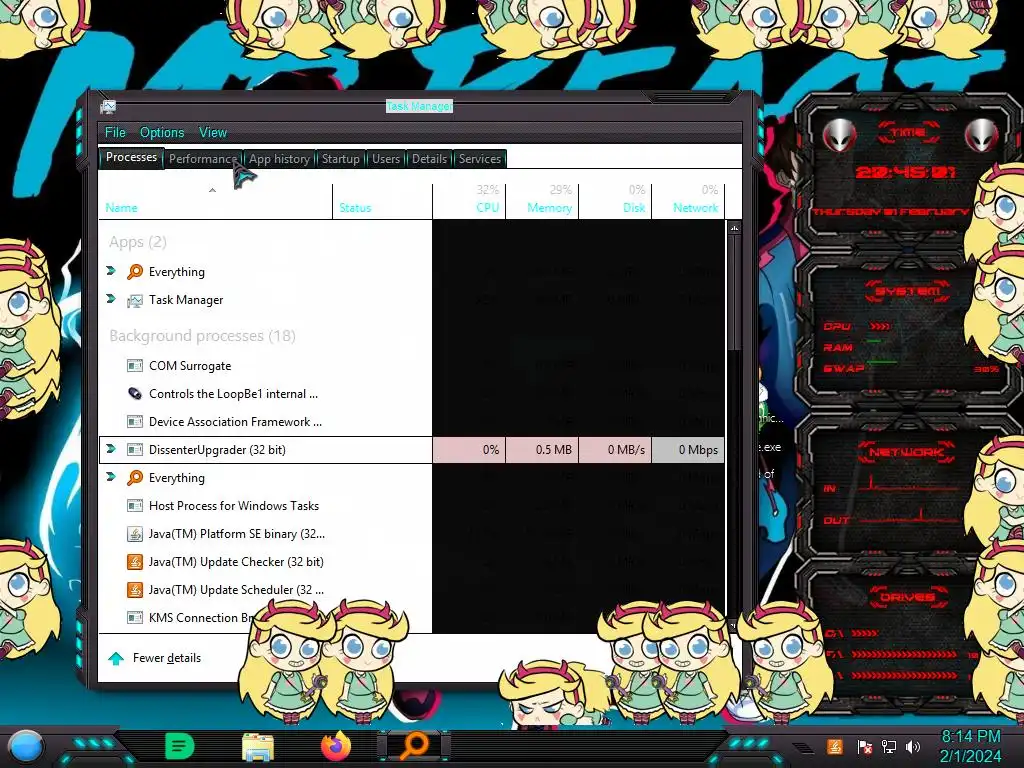Click the Everything app icon under Apps
This screenshot has height=768, width=1024.
135,272
